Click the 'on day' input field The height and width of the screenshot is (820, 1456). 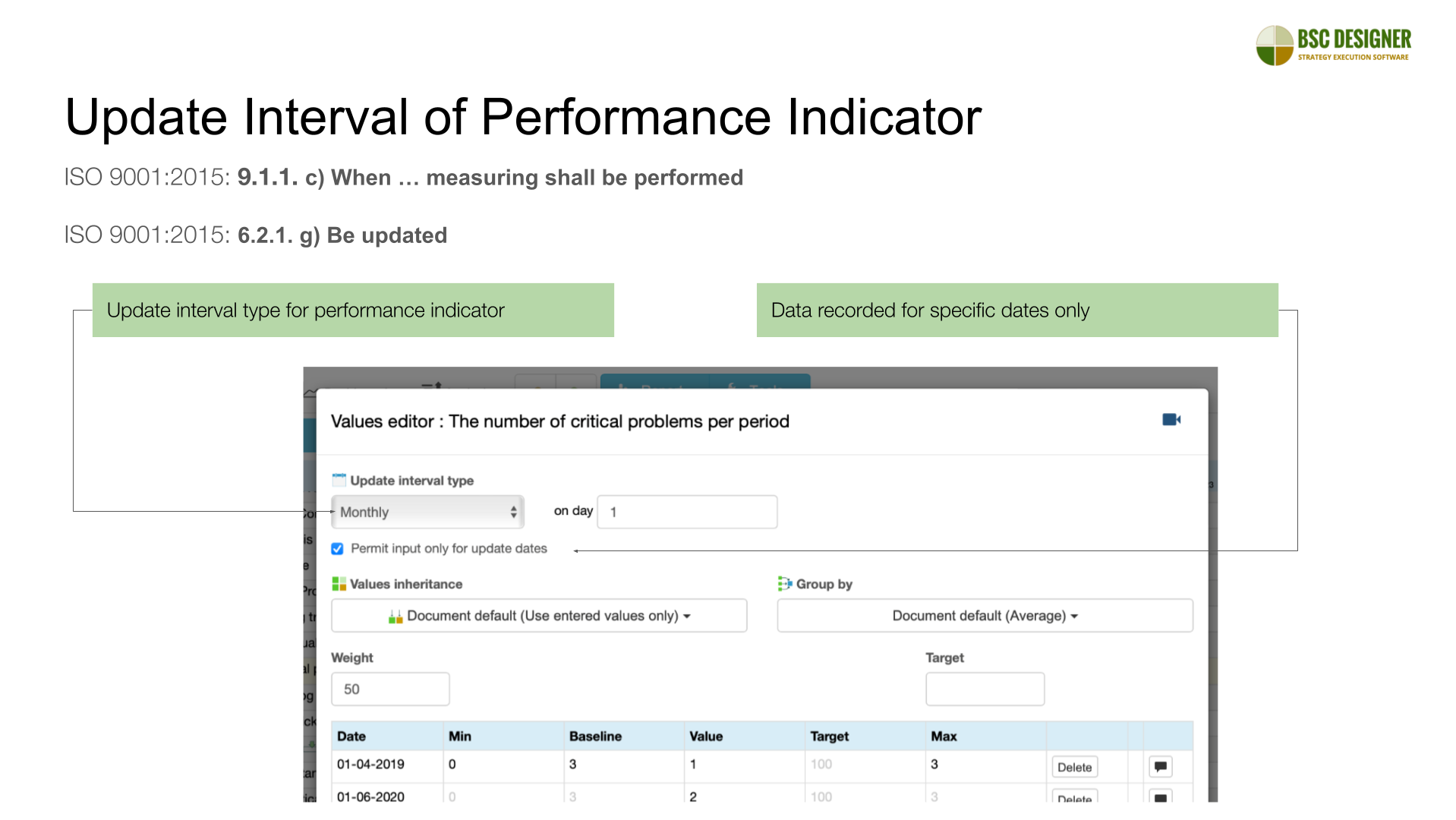687,512
